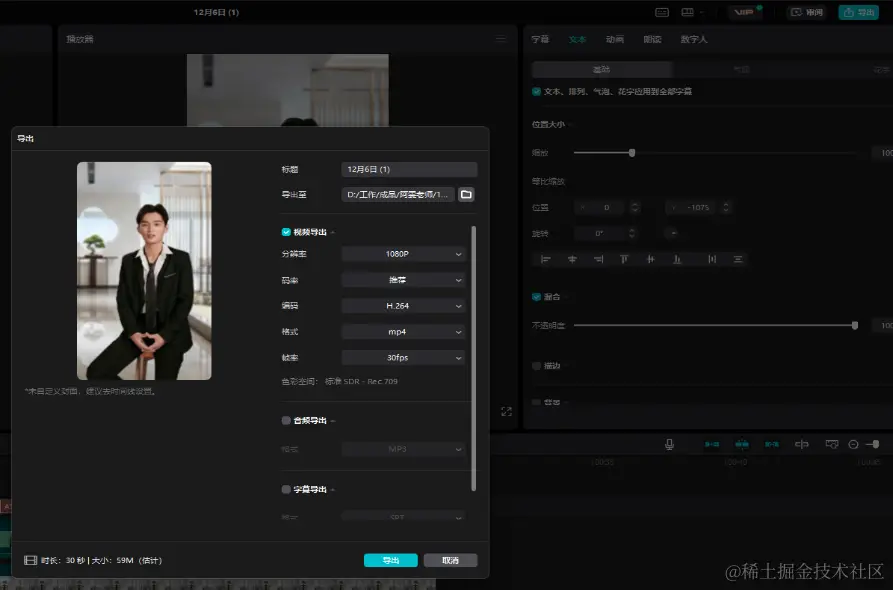Screen dimensions: 893x590
Task: Browse export folder with the folder icon
Action: coord(466,195)
